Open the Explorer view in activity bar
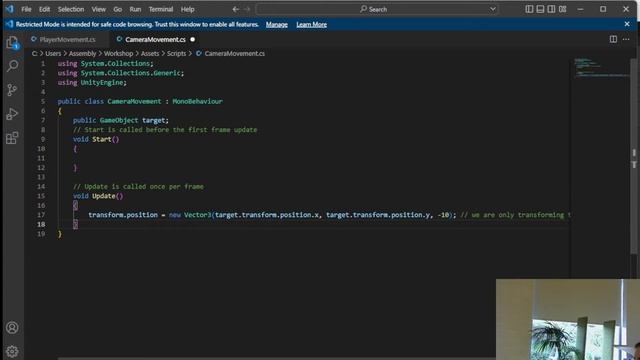 12,42
